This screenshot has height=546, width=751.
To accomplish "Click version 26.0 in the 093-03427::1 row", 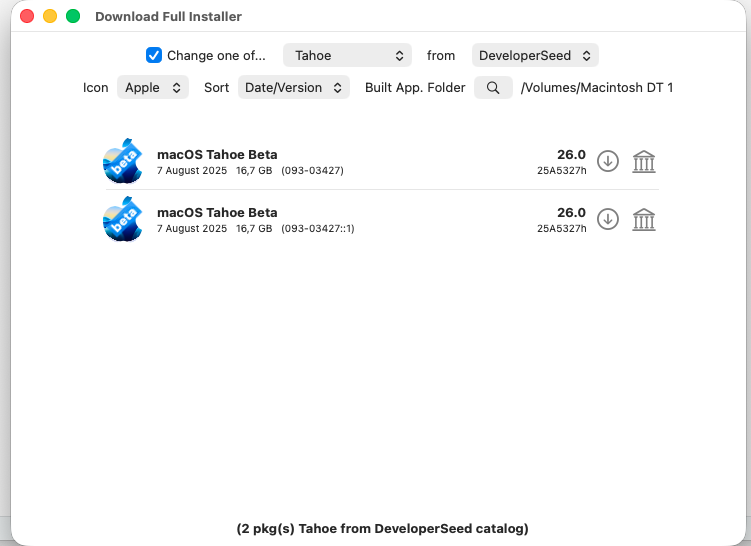I will [x=571, y=213].
